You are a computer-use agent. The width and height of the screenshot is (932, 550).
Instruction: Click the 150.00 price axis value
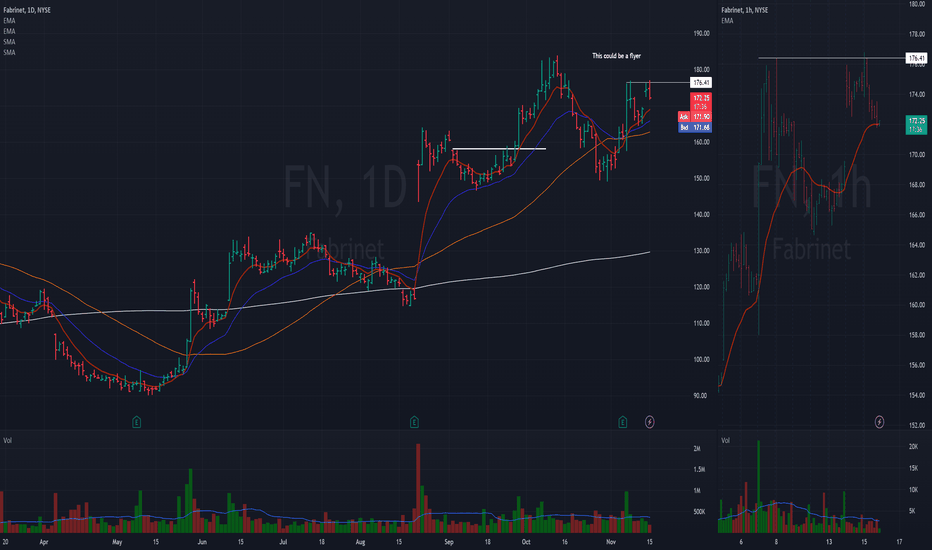(701, 178)
